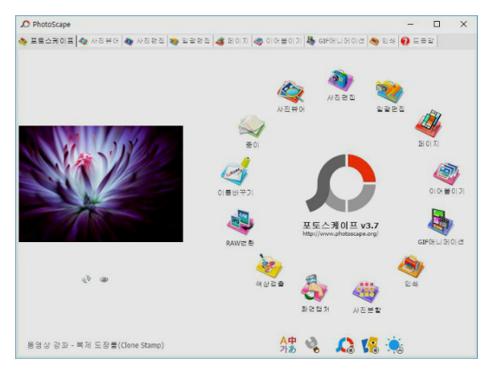Switch to the 인쇄 tab
This screenshot has width=493, height=374.
click(x=383, y=41)
